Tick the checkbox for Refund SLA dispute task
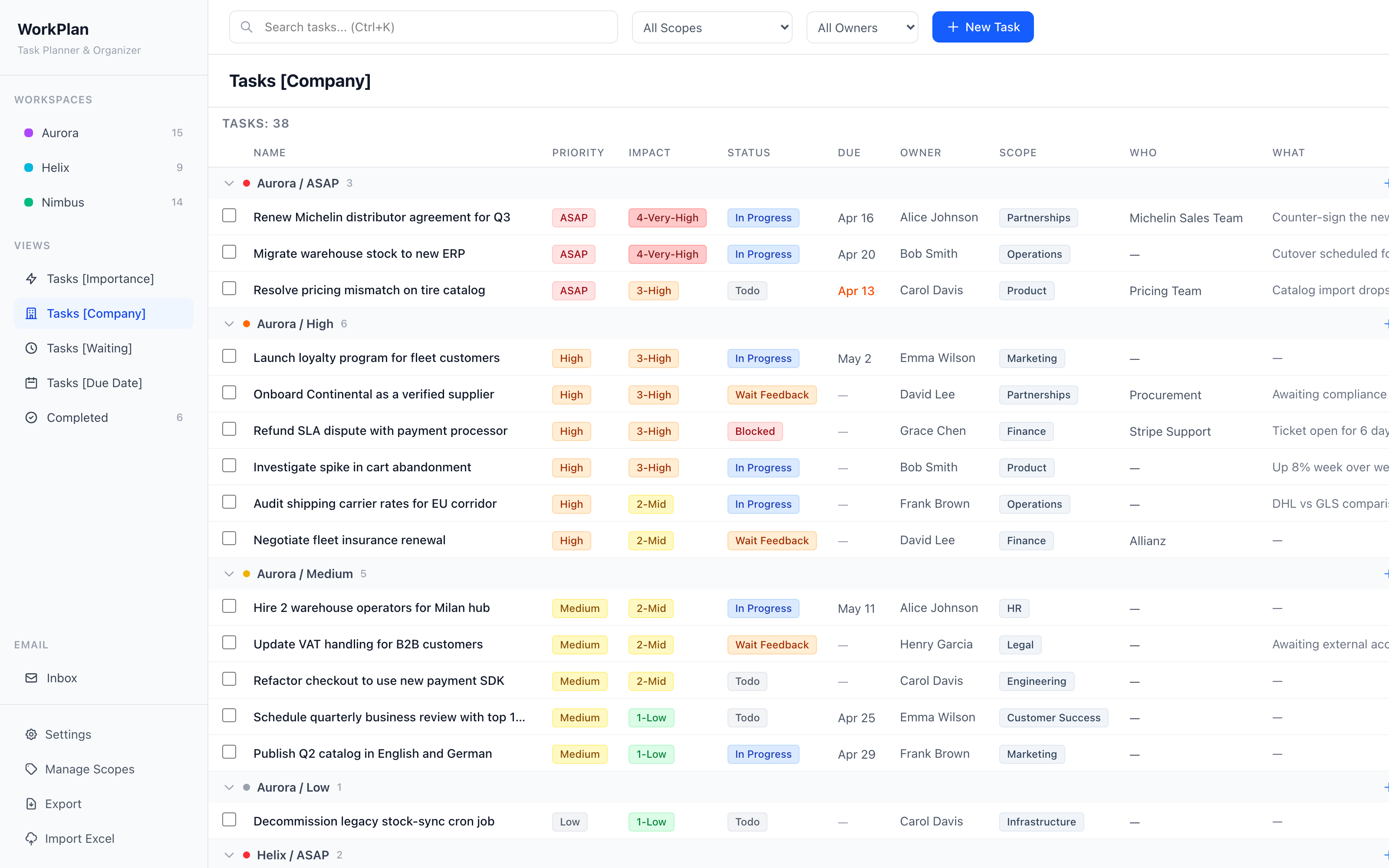Image resolution: width=1389 pixels, height=868 pixels. coord(229,429)
